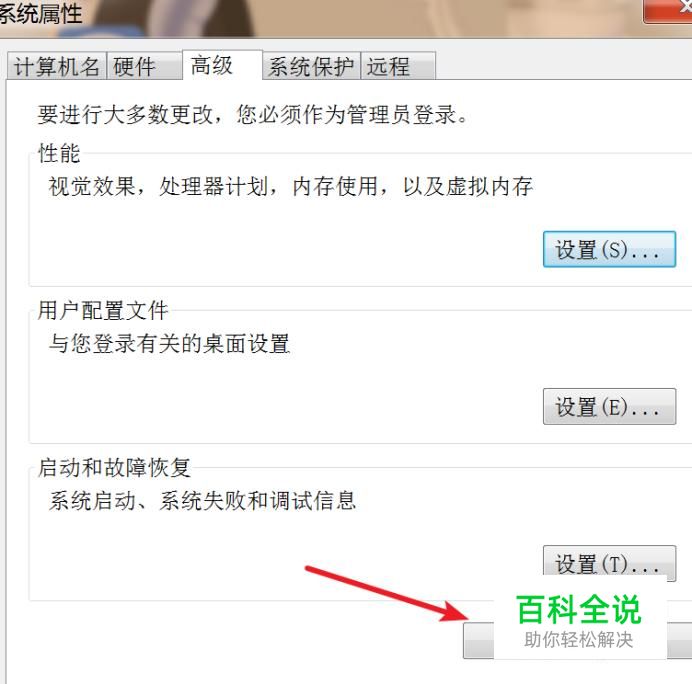This screenshot has width=692, height=684.
Task: Select the 高级 tab
Action: tap(222, 65)
